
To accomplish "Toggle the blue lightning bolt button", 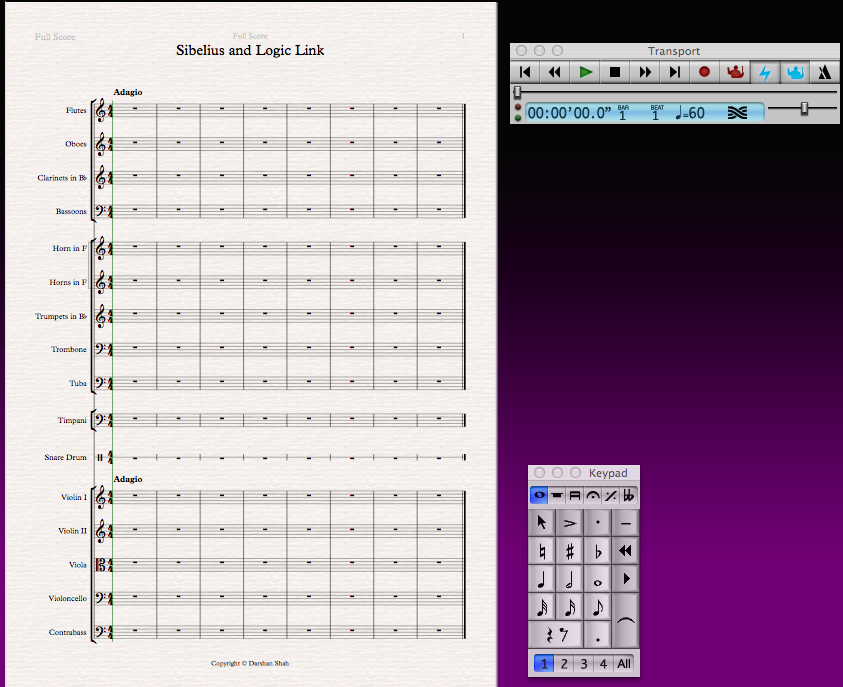I will 765,72.
